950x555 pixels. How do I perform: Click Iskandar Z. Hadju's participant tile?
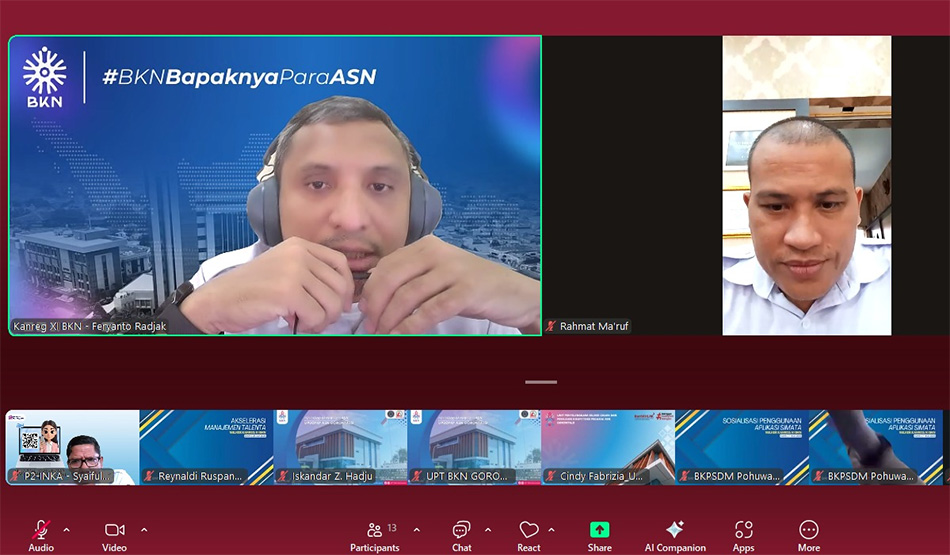[x=340, y=447]
